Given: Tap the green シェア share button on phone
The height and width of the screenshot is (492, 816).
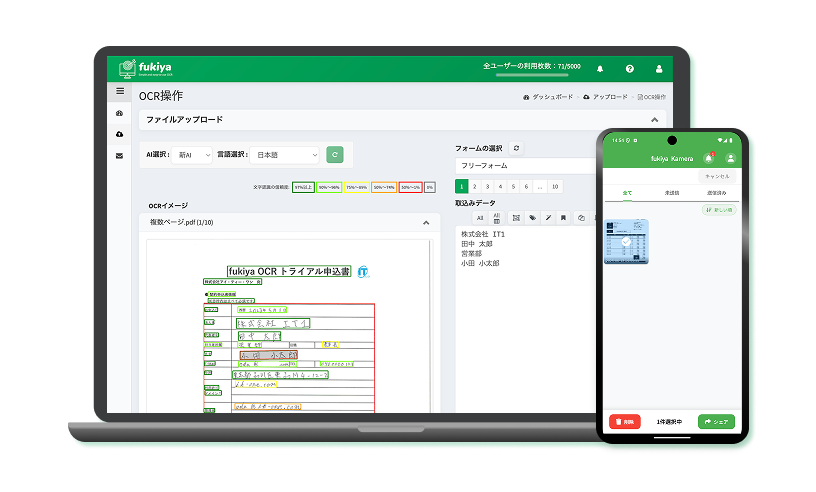Looking at the screenshot, I should [x=716, y=422].
